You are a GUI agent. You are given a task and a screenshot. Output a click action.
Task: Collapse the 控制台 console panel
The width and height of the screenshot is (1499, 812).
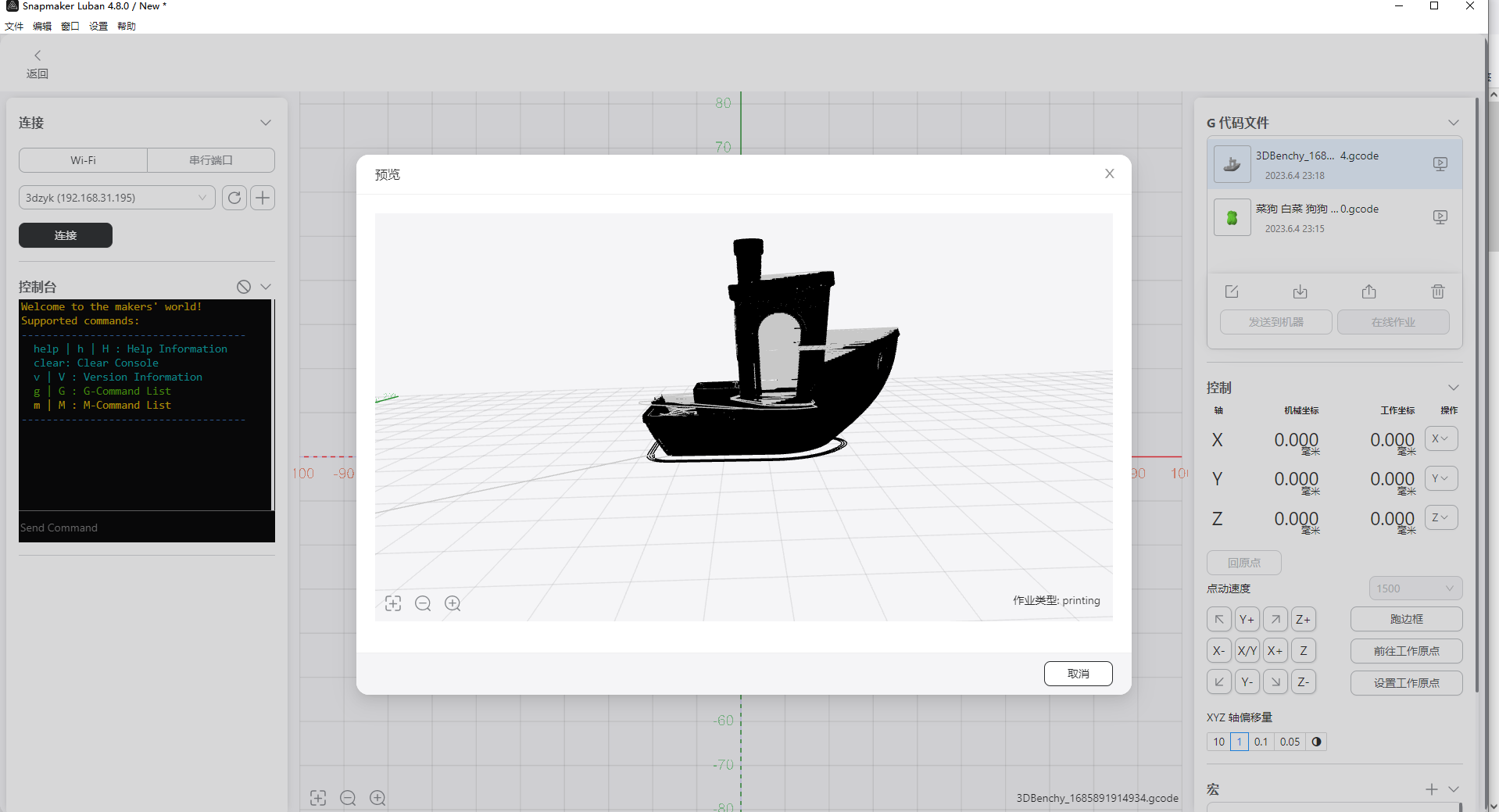click(x=266, y=287)
